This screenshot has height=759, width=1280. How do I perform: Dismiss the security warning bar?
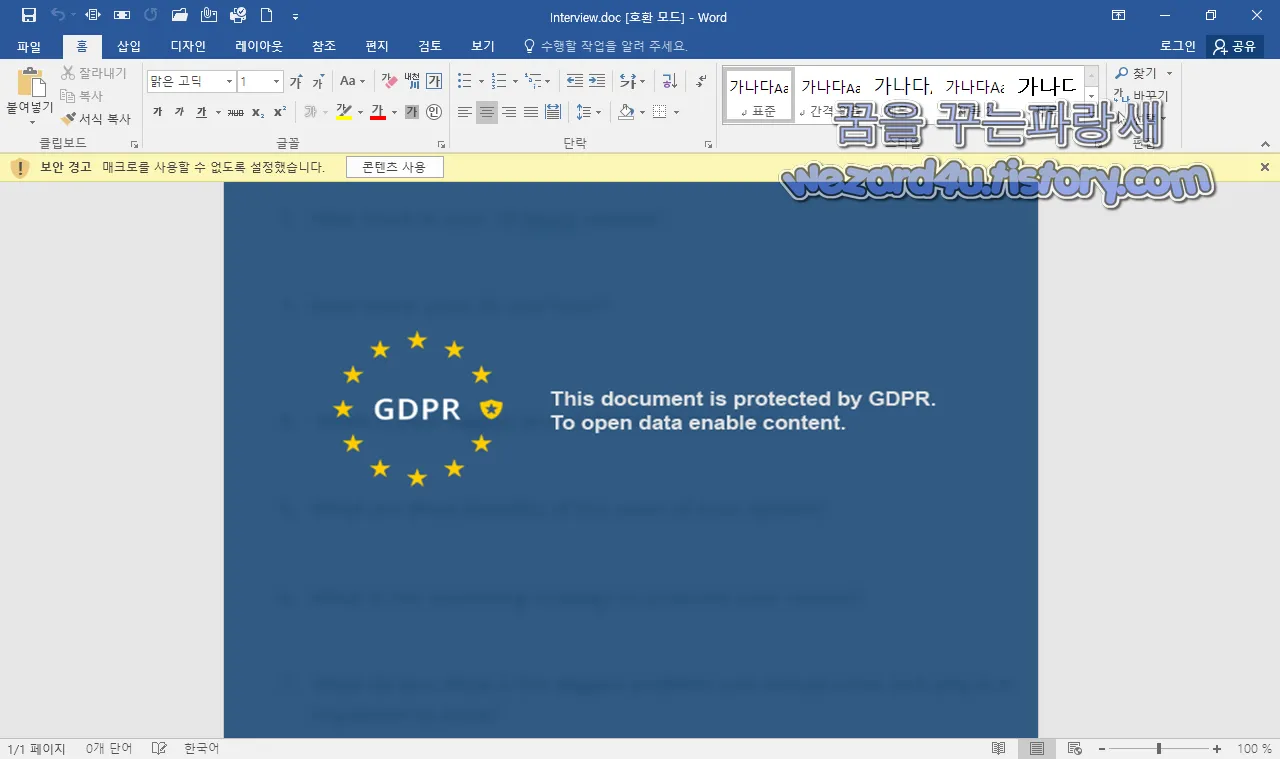click(1265, 167)
